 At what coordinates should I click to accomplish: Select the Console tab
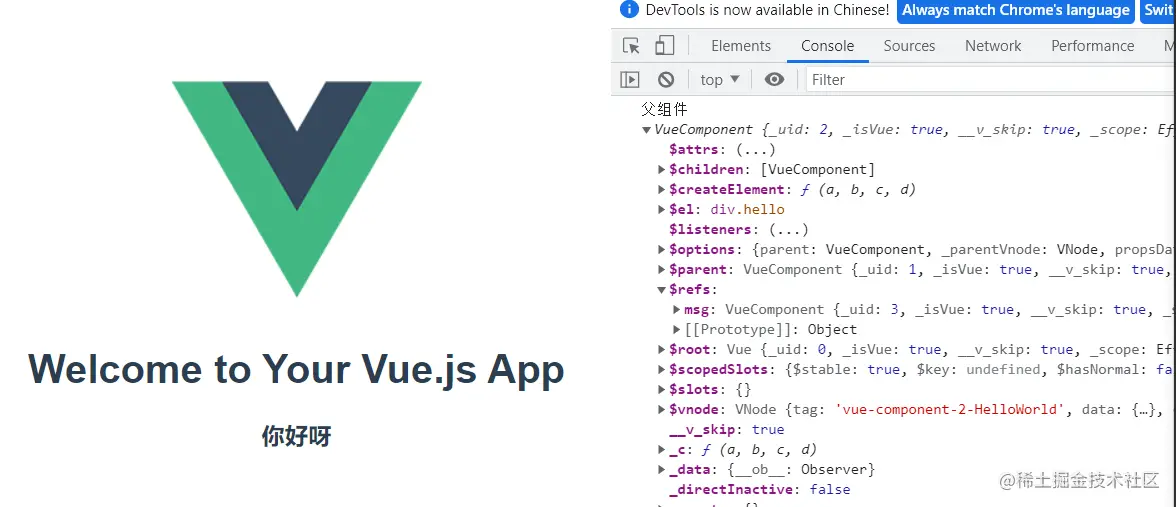pos(827,46)
